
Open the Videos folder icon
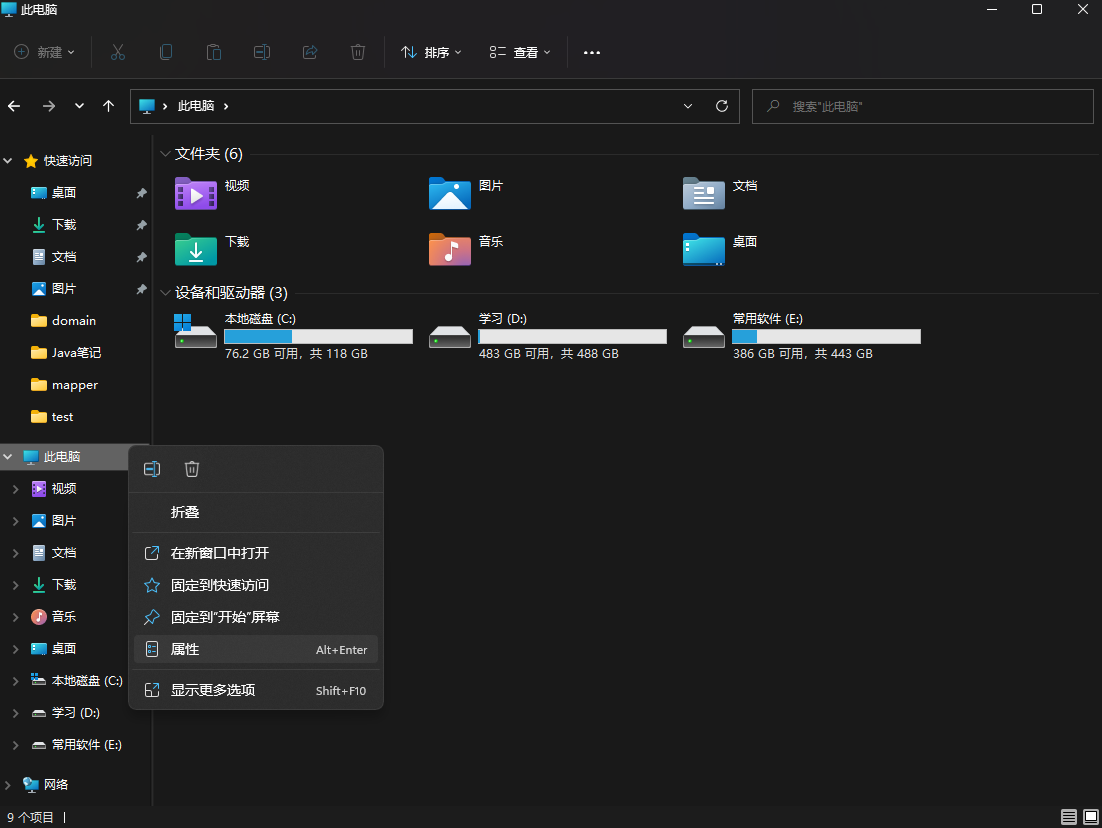[x=196, y=193]
